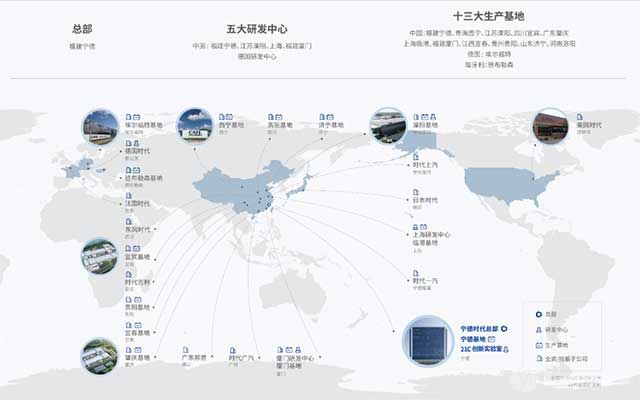Image resolution: width=640 pixels, height=400 pixels.
Task: Click the 研发中心 legend icon
Action: click(539, 330)
